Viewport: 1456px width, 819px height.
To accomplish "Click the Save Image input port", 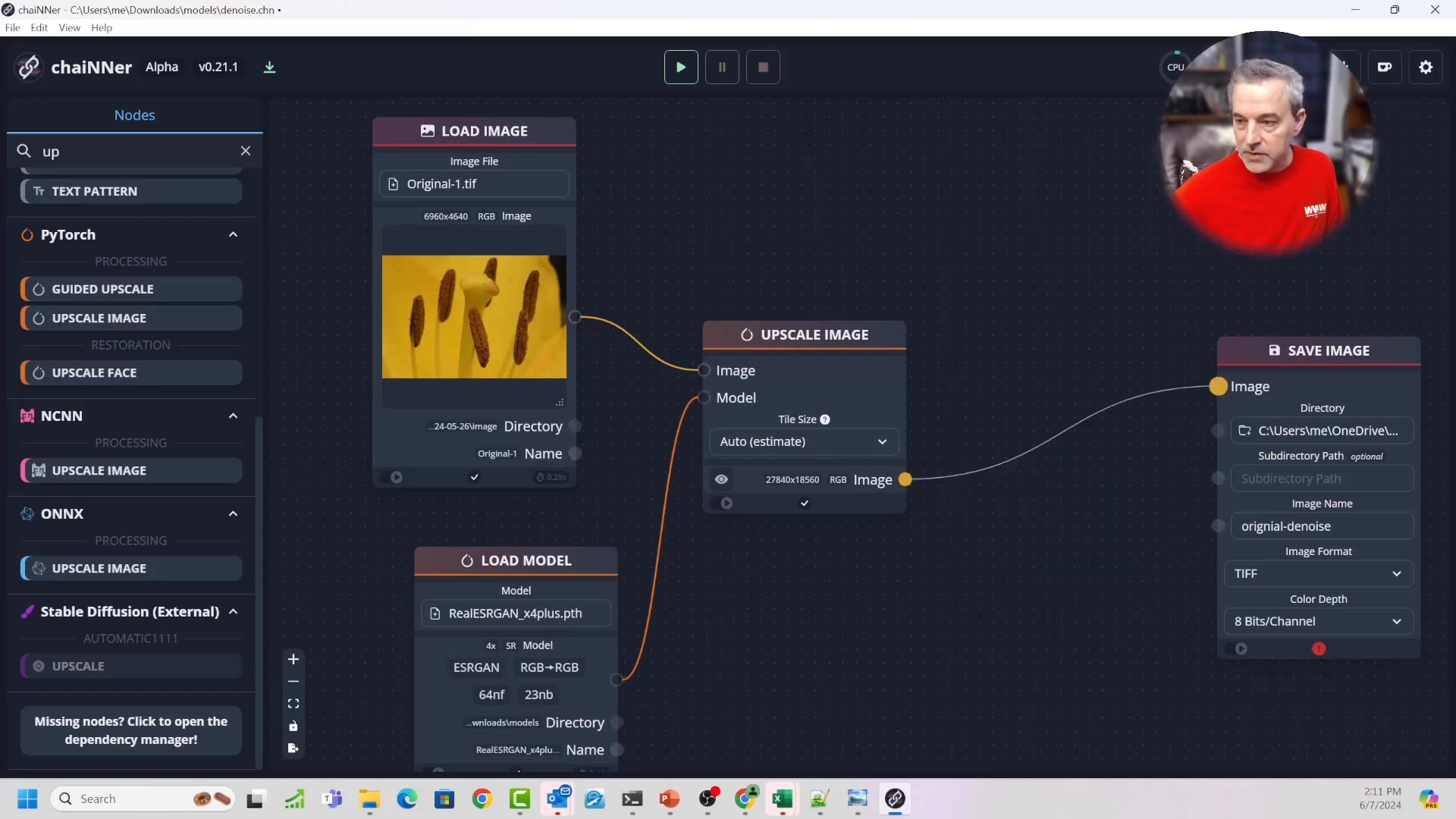I will click(x=1218, y=386).
